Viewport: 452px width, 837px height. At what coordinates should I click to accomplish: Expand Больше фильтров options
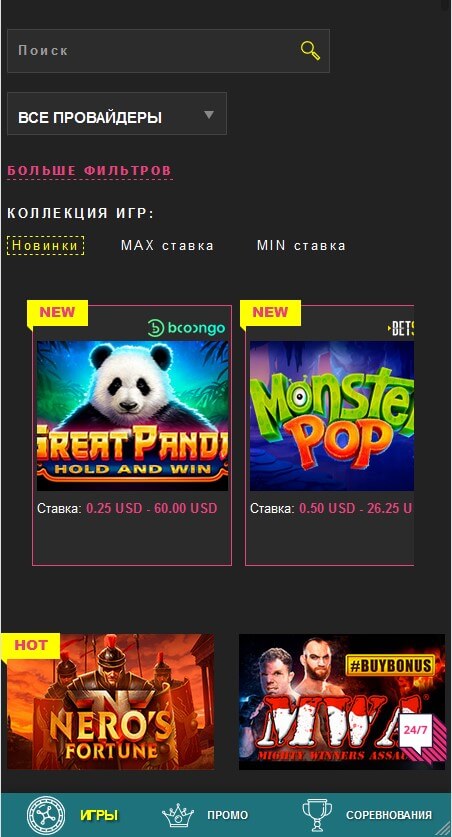click(90, 171)
